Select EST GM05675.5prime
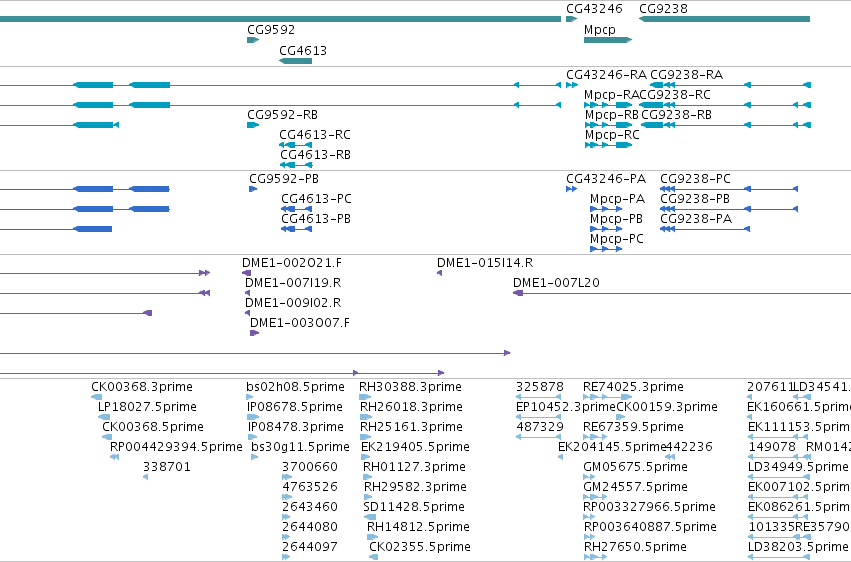Screen dimensions: 851x562 pos(635,467)
